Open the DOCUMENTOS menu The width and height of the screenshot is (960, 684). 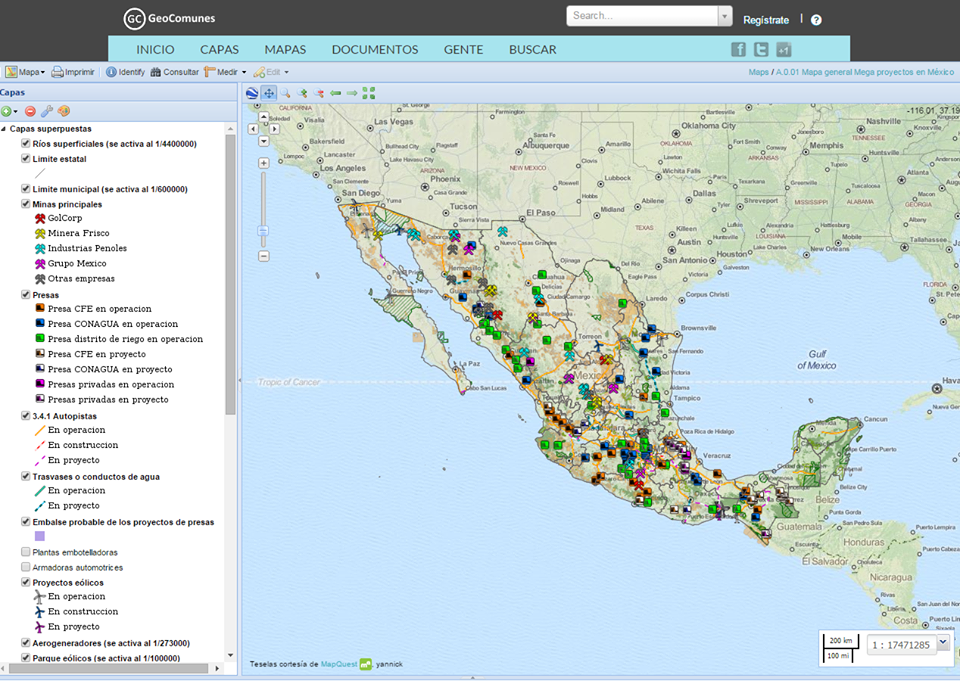375,50
